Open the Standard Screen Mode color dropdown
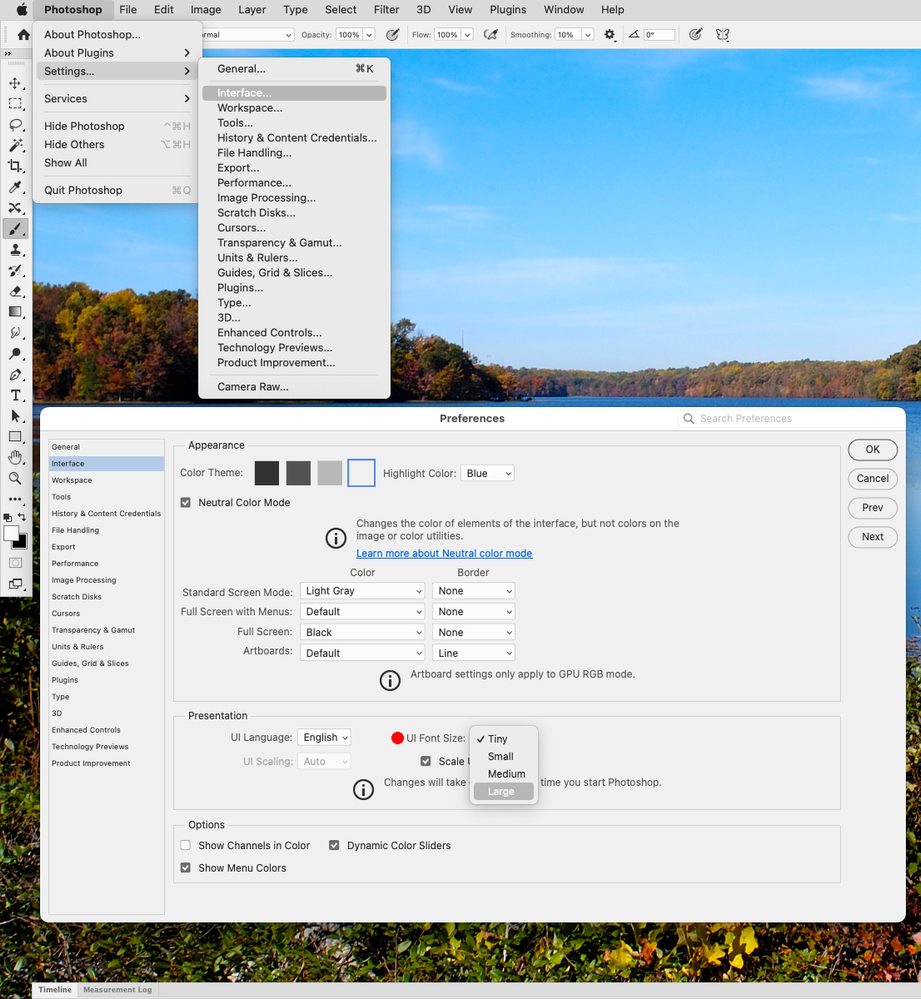Image resolution: width=921 pixels, height=999 pixels. [362, 590]
